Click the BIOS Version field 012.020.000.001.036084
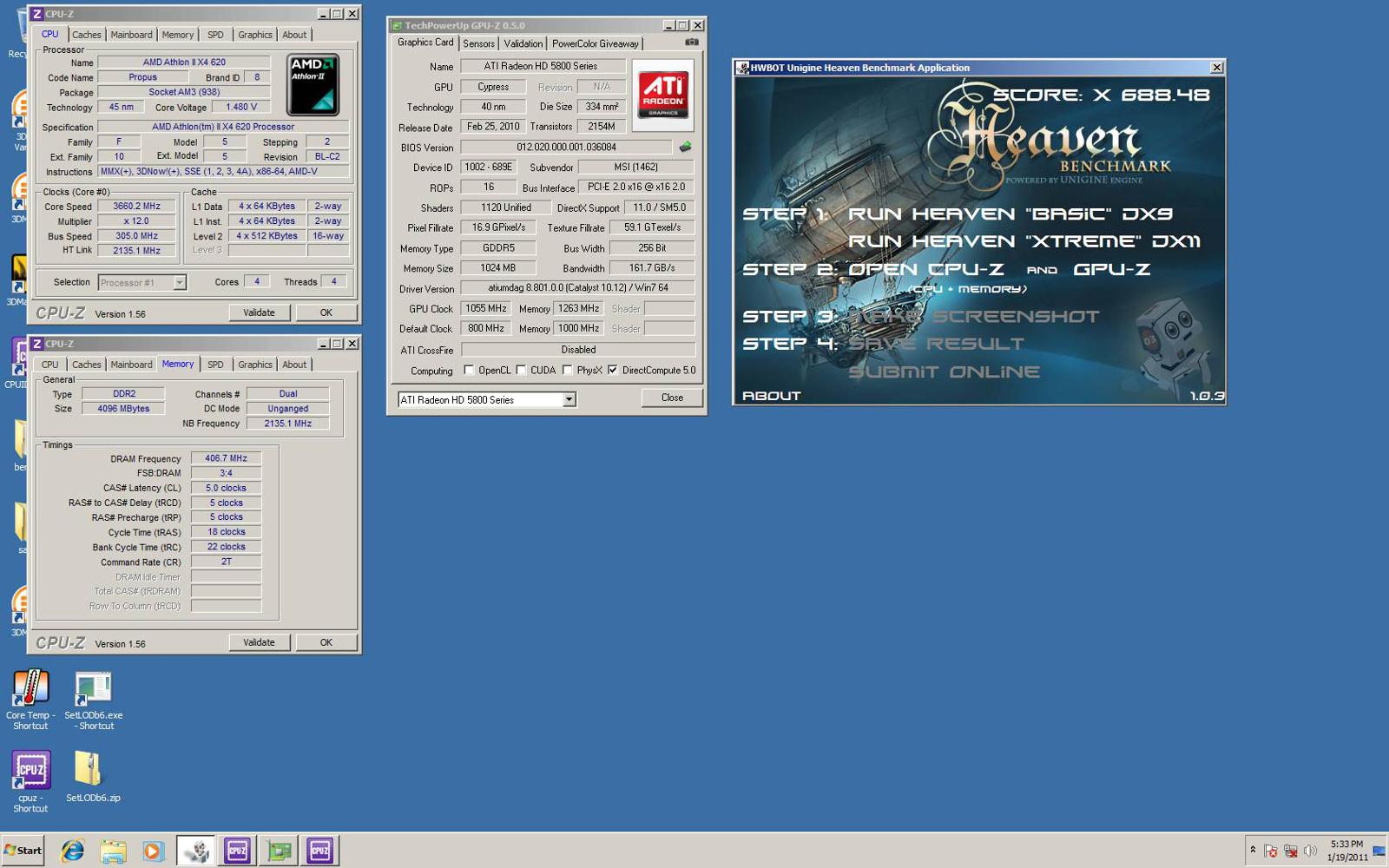The image size is (1389, 868). pyautogui.click(x=566, y=148)
